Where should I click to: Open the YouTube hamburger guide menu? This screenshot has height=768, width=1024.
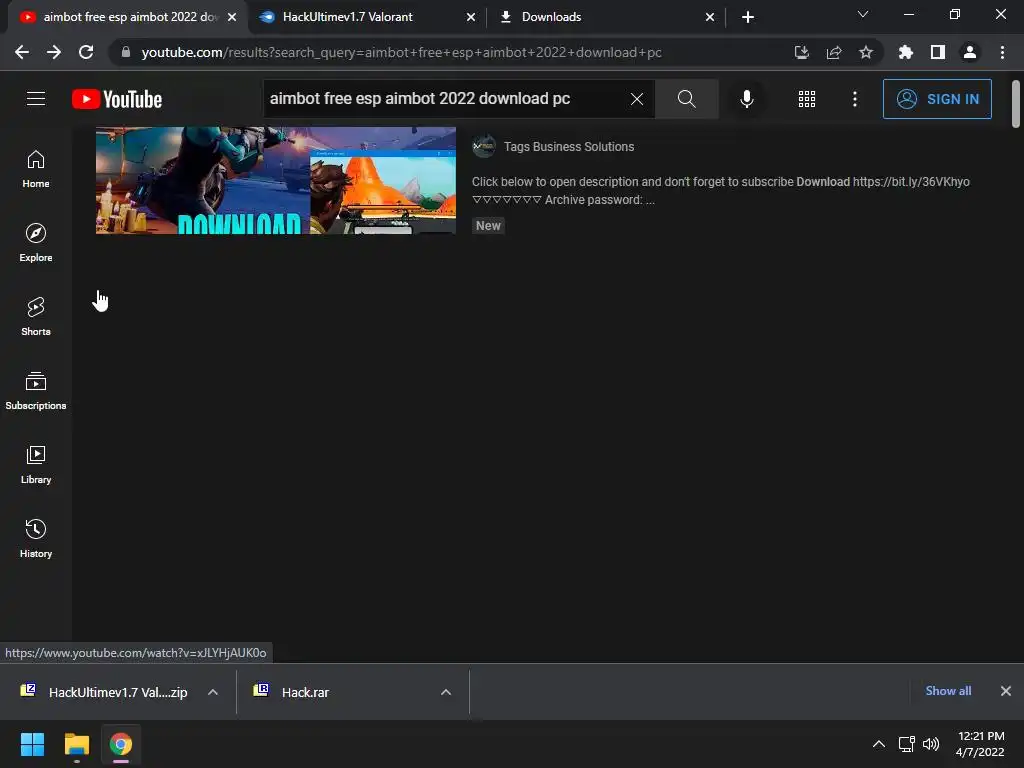pyautogui.click(x=36, y=99)
